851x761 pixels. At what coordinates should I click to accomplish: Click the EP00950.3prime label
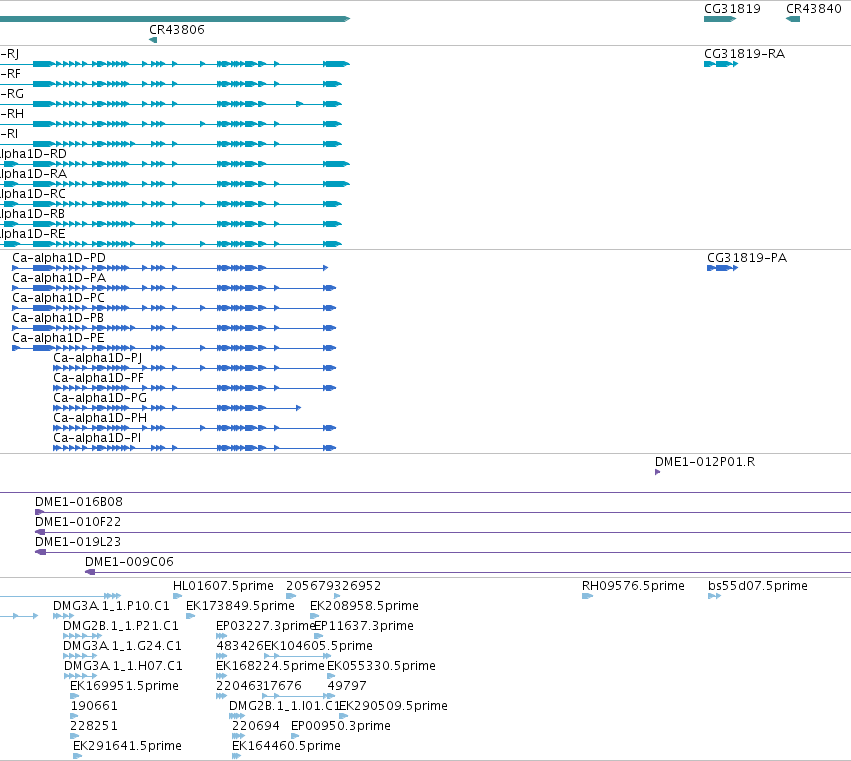341,727
